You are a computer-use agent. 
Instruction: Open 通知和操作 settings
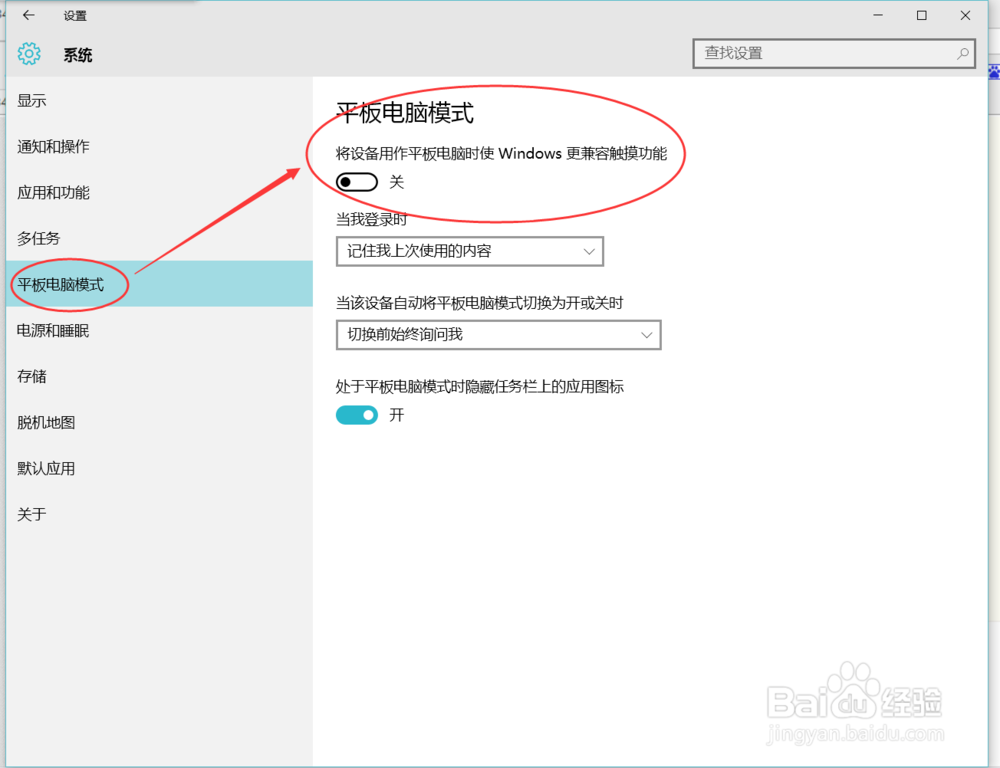[53, 146]
